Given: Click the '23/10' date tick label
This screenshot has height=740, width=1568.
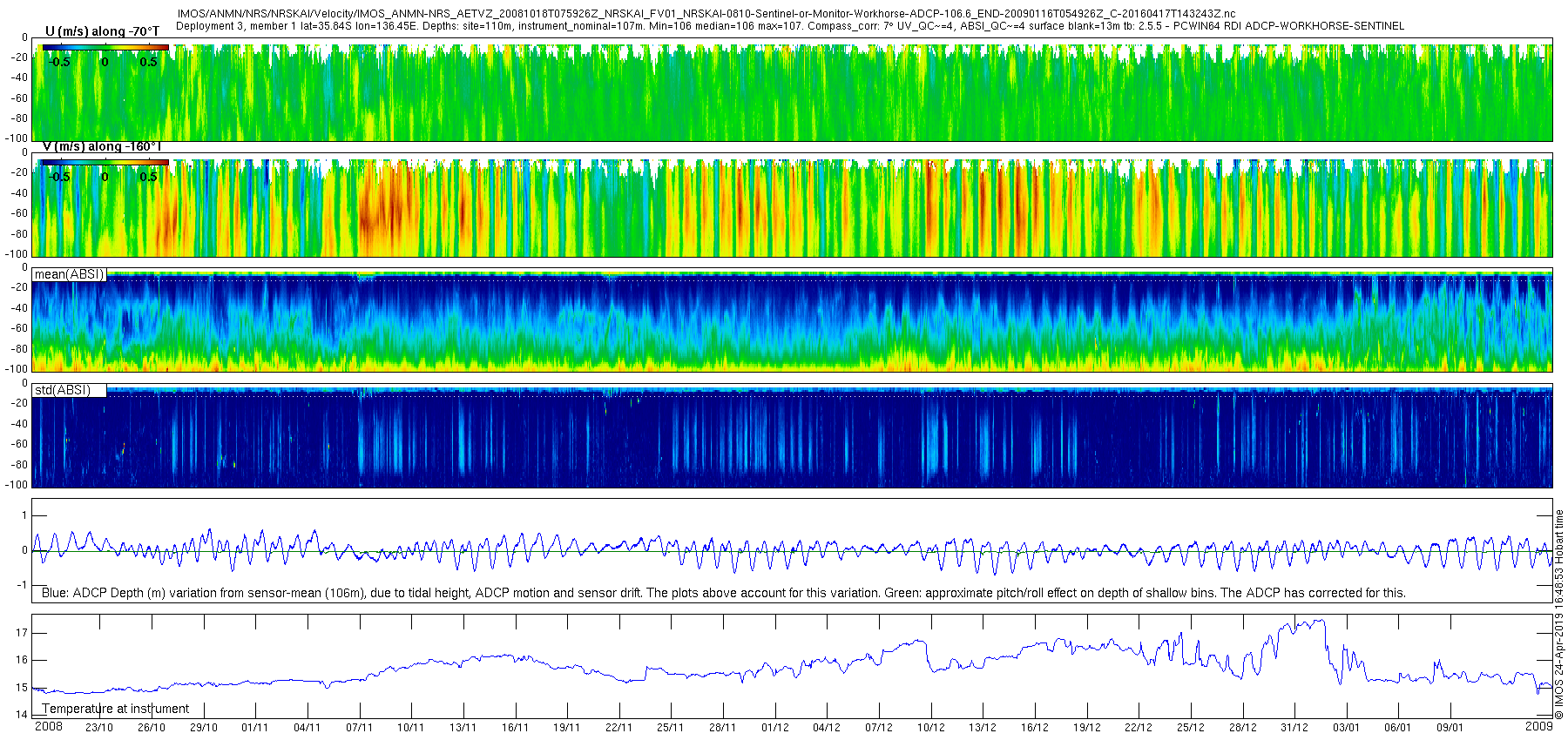Looking at the screenshot, I should [99, 728].
